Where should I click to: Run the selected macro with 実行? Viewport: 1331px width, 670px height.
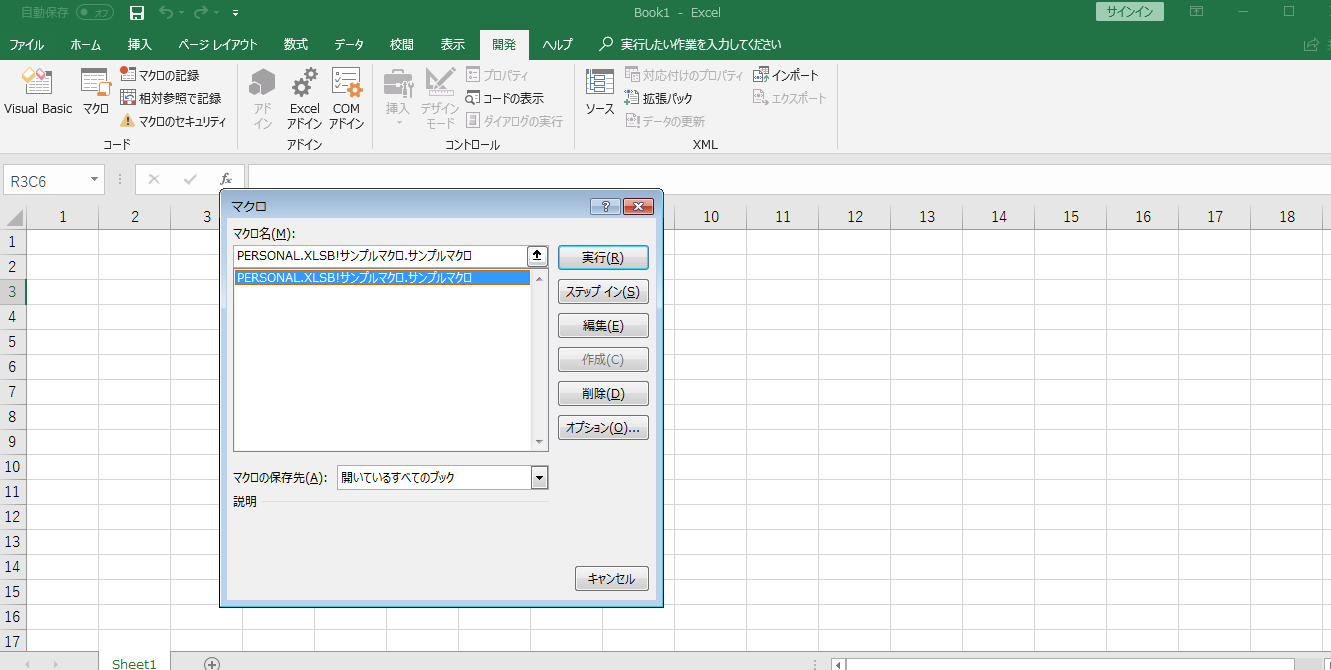[x=603, y=257]
